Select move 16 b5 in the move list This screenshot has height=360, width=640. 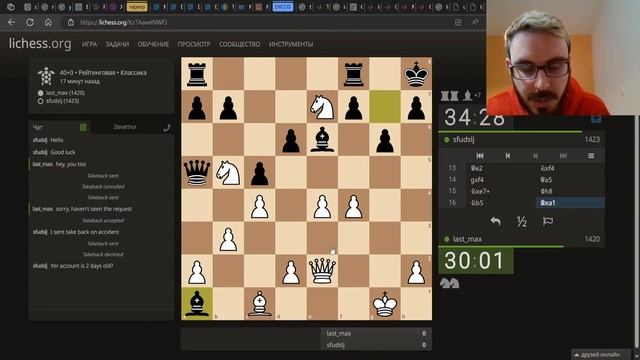[501, 203]
